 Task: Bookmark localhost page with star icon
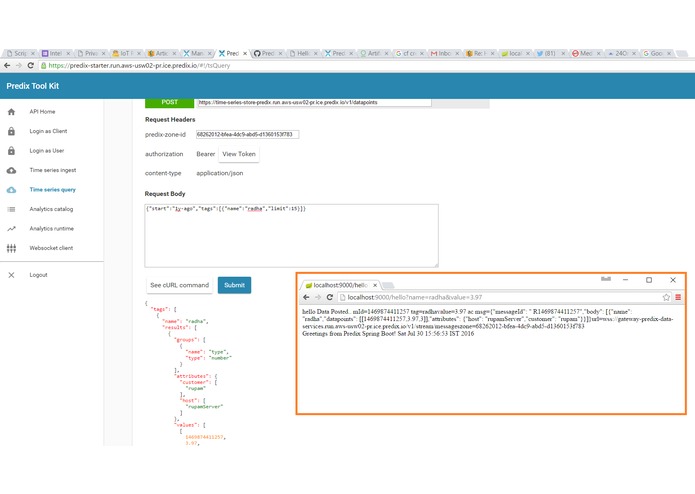pos(666,297)
